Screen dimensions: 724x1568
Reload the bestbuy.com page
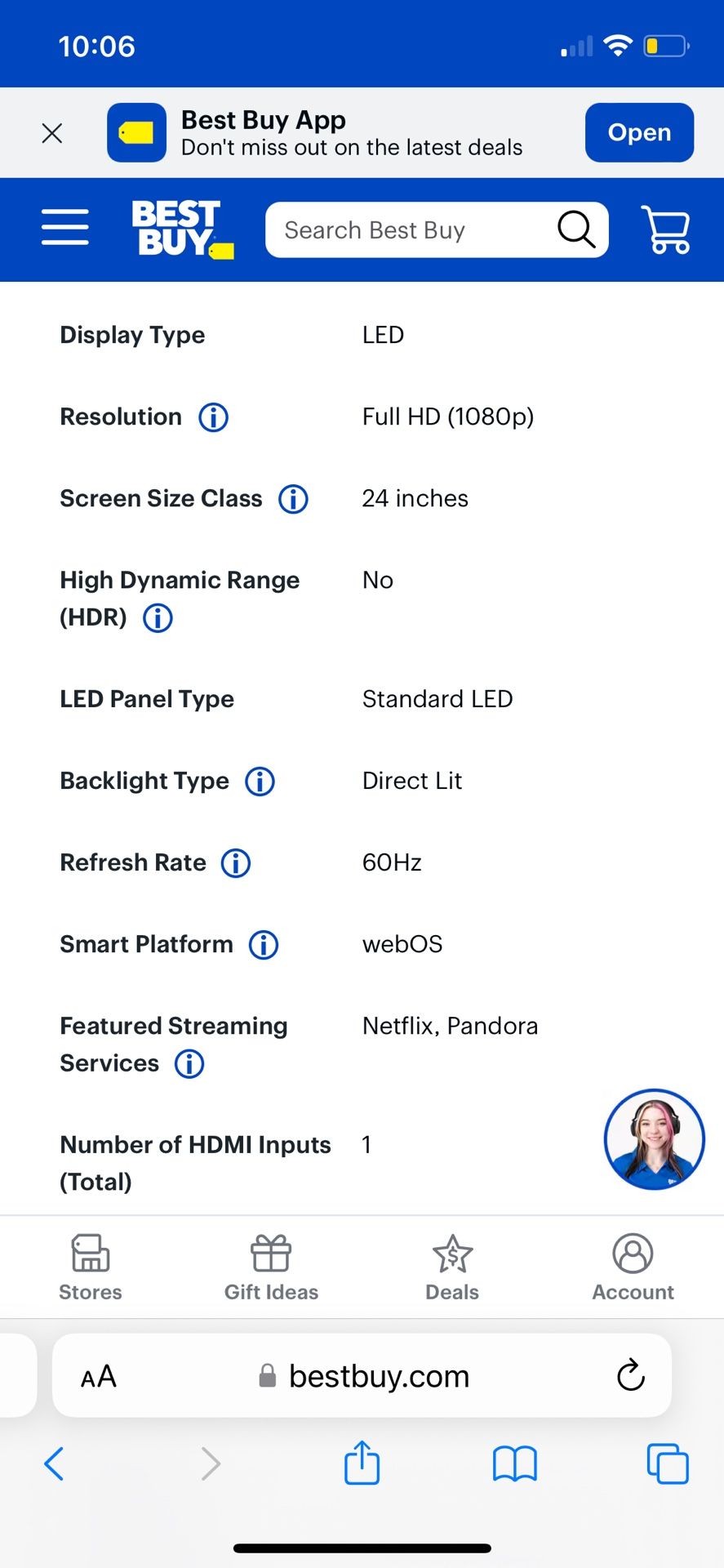631,1376
